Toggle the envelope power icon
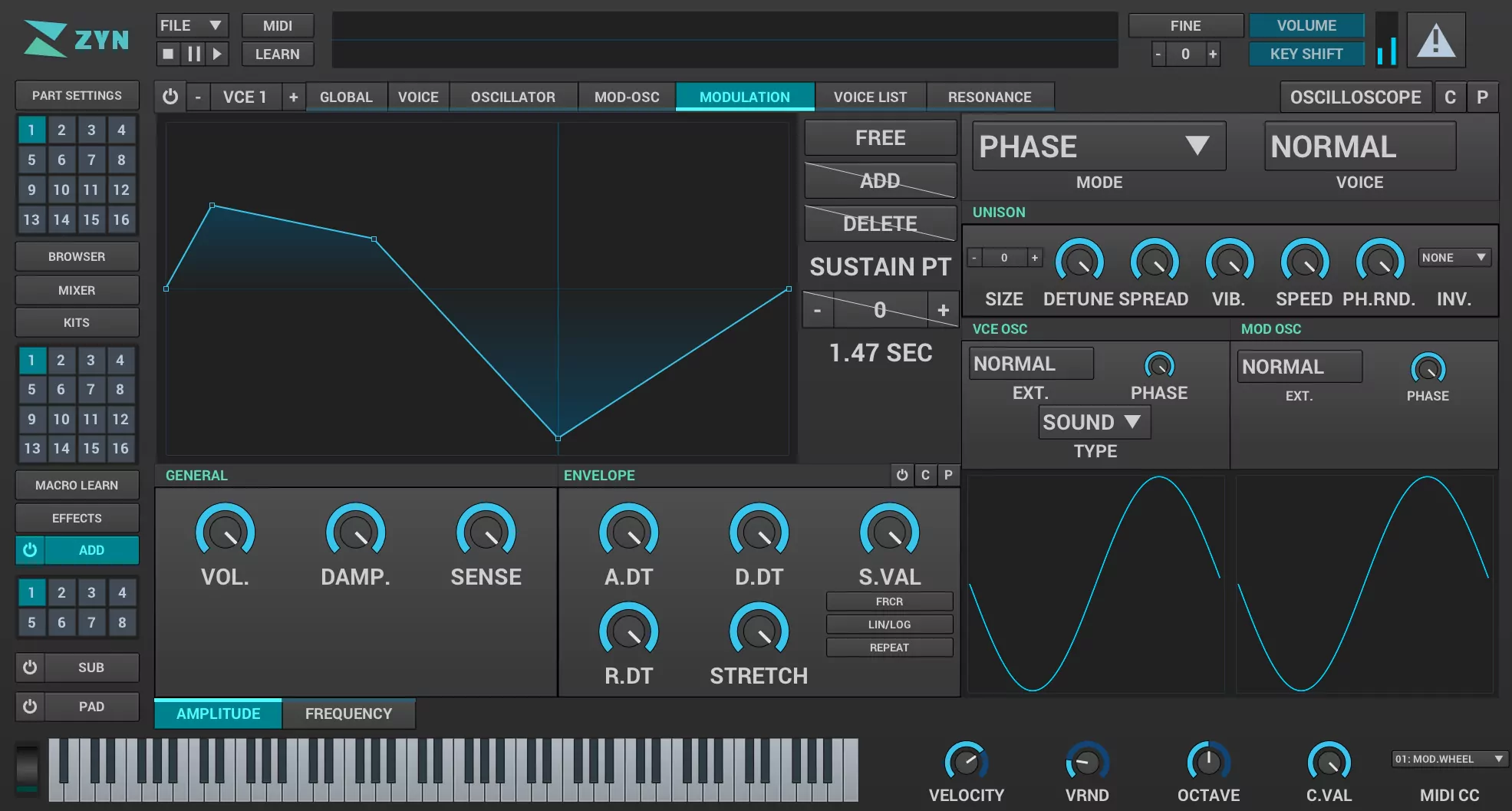 pos(902,475)
